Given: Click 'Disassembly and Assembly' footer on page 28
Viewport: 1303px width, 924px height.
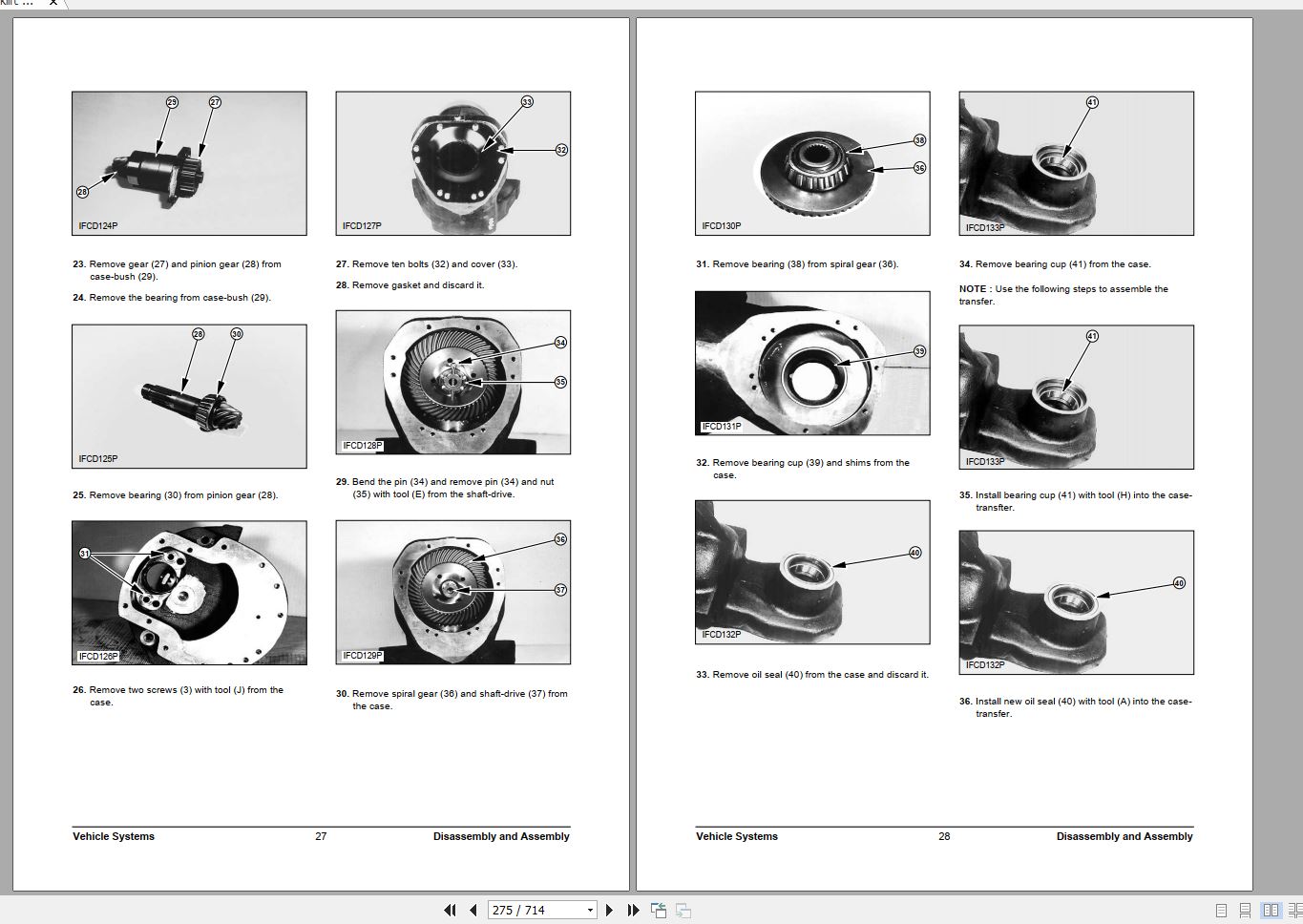Looking at the screenshot, I should [x=1124, y=836].
